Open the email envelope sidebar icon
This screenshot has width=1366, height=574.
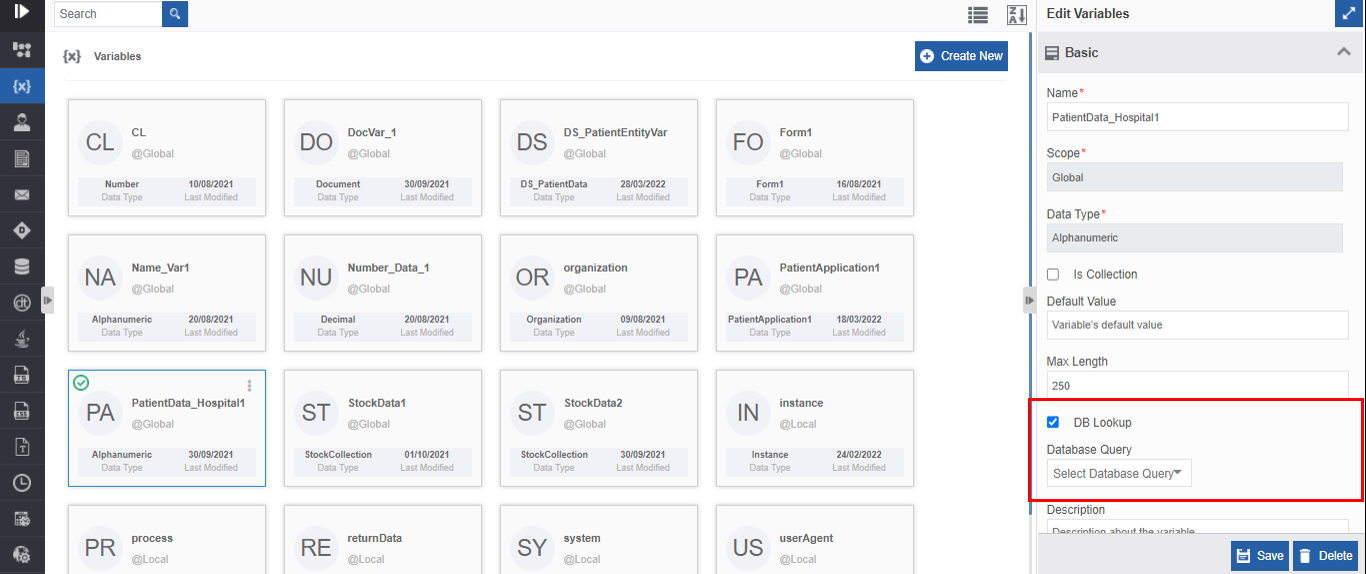(x=22, y=194)
